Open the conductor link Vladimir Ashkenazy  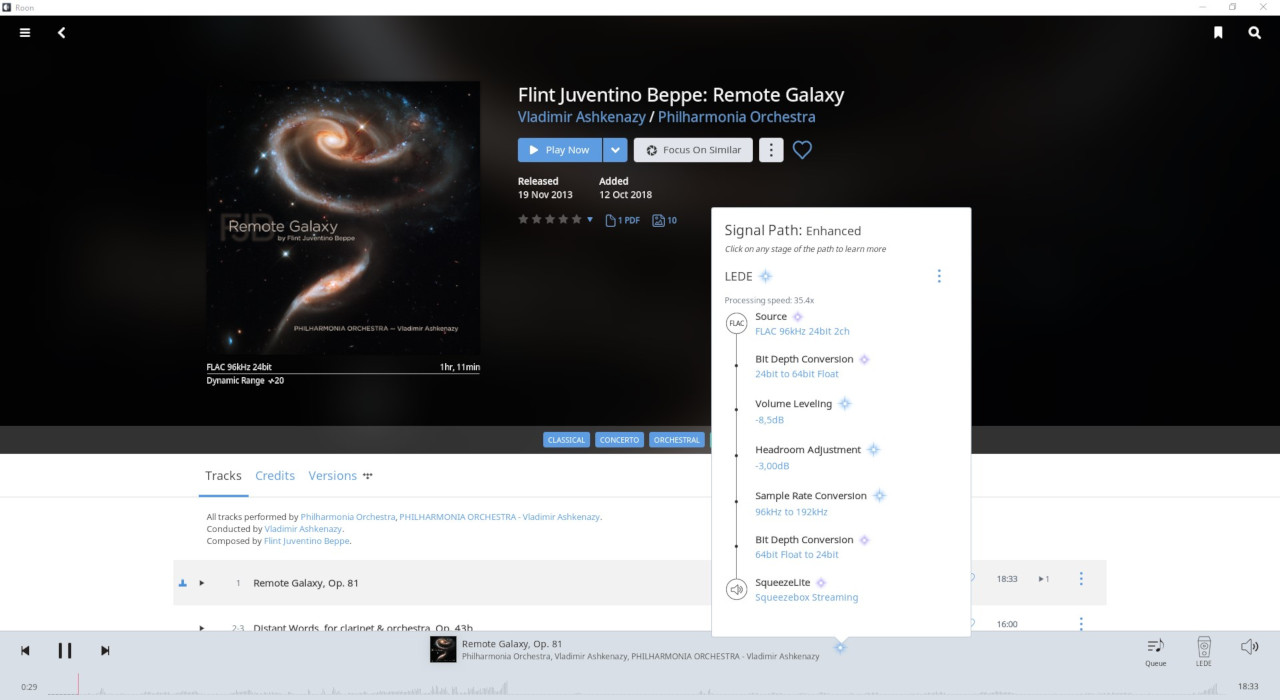pyautogui.click(x=303, y=529)
